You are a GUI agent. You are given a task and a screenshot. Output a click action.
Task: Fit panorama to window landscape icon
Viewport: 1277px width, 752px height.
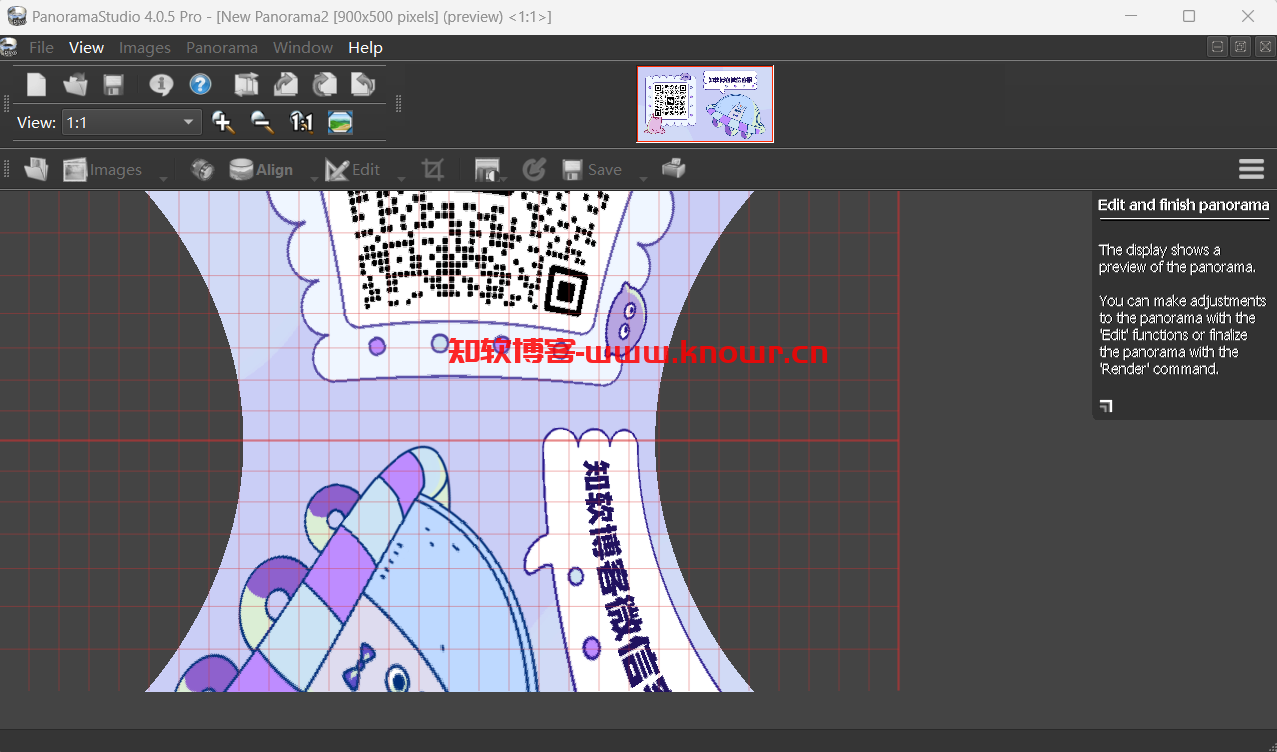[340, 122]
